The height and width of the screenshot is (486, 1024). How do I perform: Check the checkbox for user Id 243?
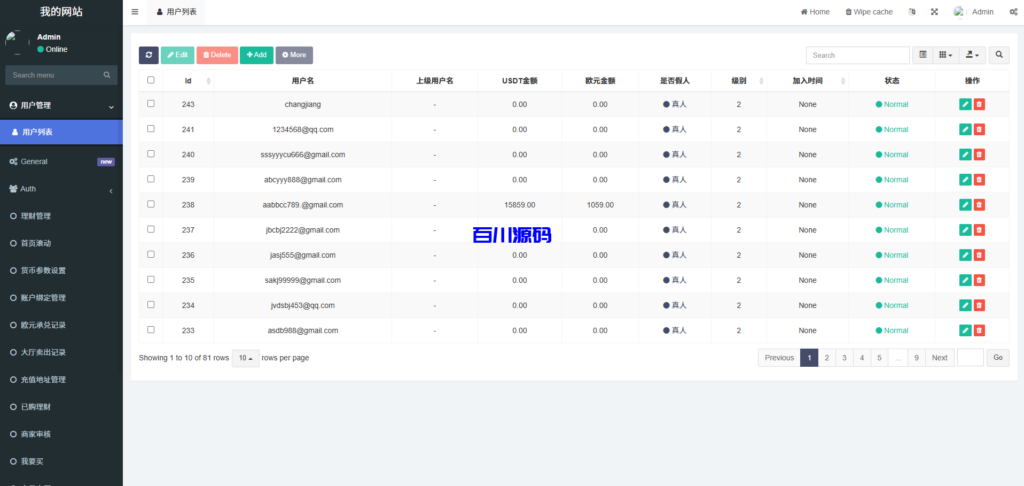(x=151, y=103)
